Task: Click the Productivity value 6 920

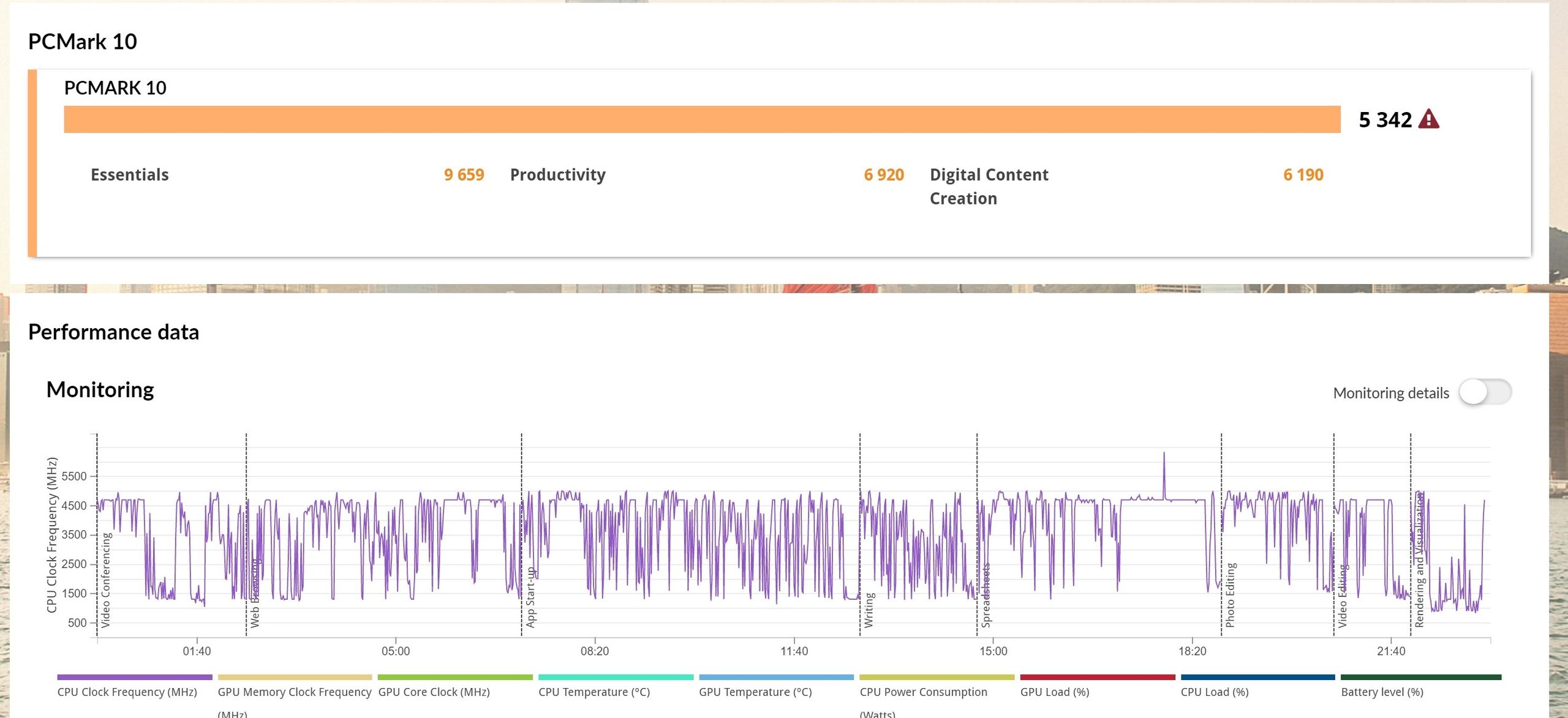Action: (884, 175)
